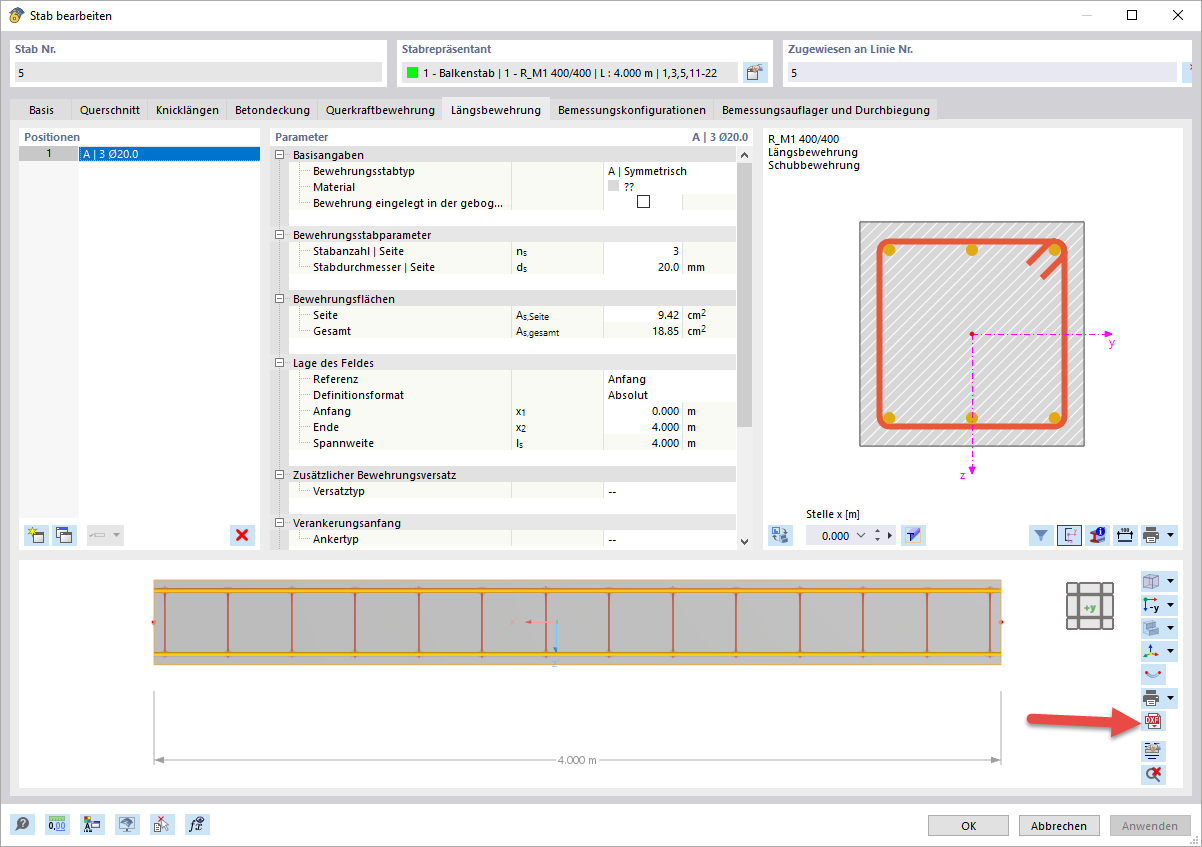Collapse the Verankerungsanfang group
The image size is (1202, 847).
click(280, 523)
